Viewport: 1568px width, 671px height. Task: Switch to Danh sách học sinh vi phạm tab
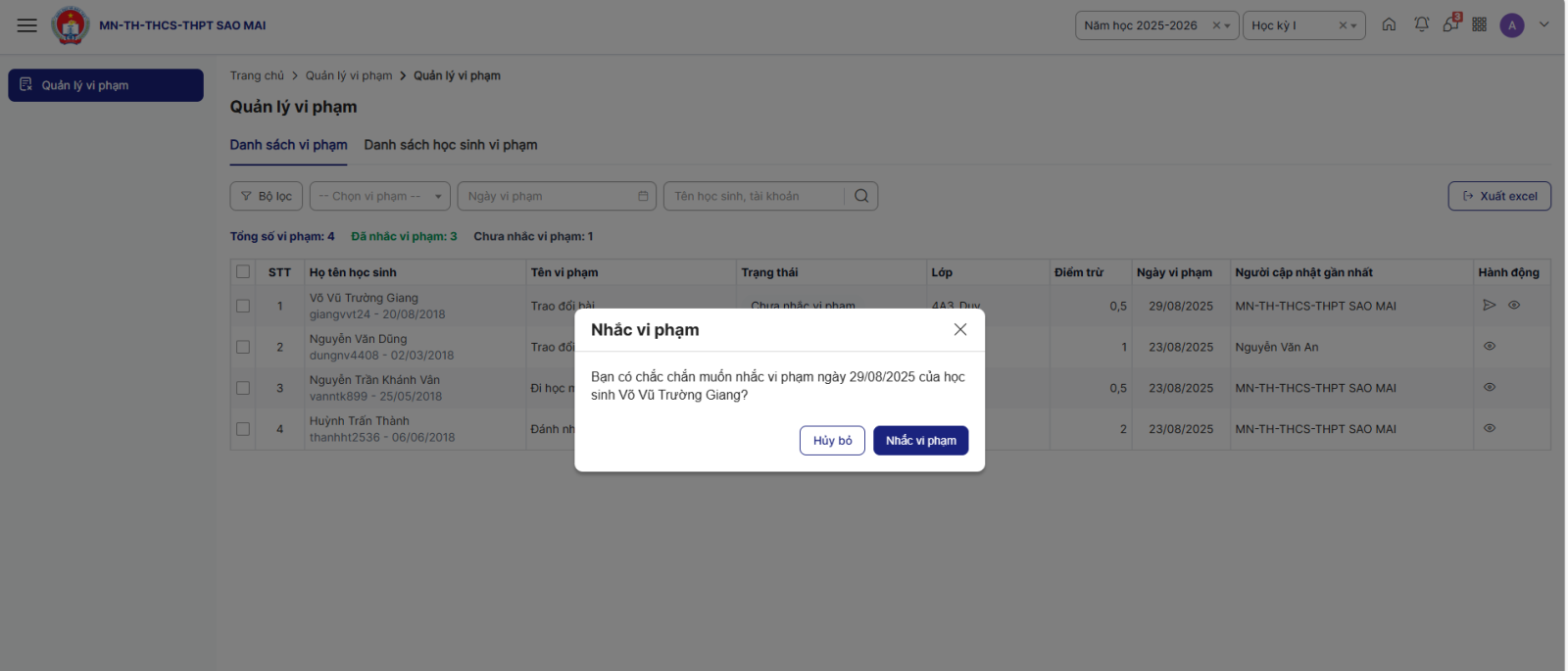[451, 145]
